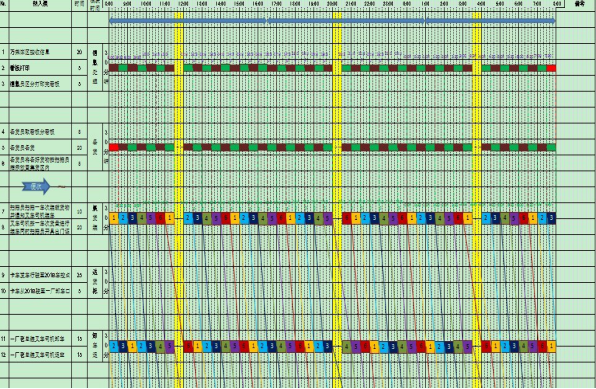Click the first orange 1 block in row 7
596x389 pixels.
pos(114,218)
